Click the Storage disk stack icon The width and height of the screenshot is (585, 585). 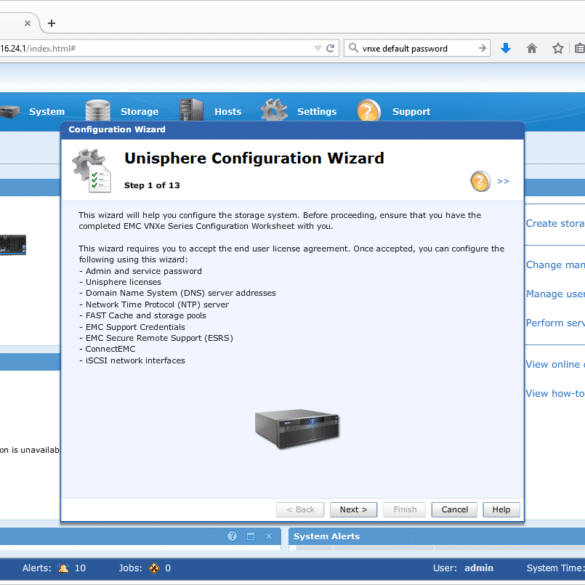click(98, 110)
